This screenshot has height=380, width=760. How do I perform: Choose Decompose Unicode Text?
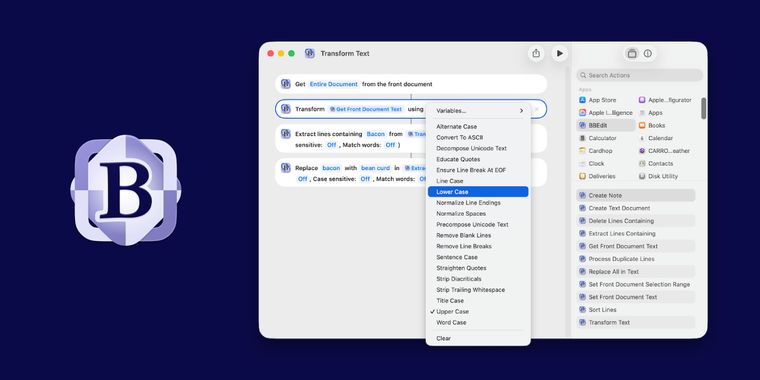point(478,148)
